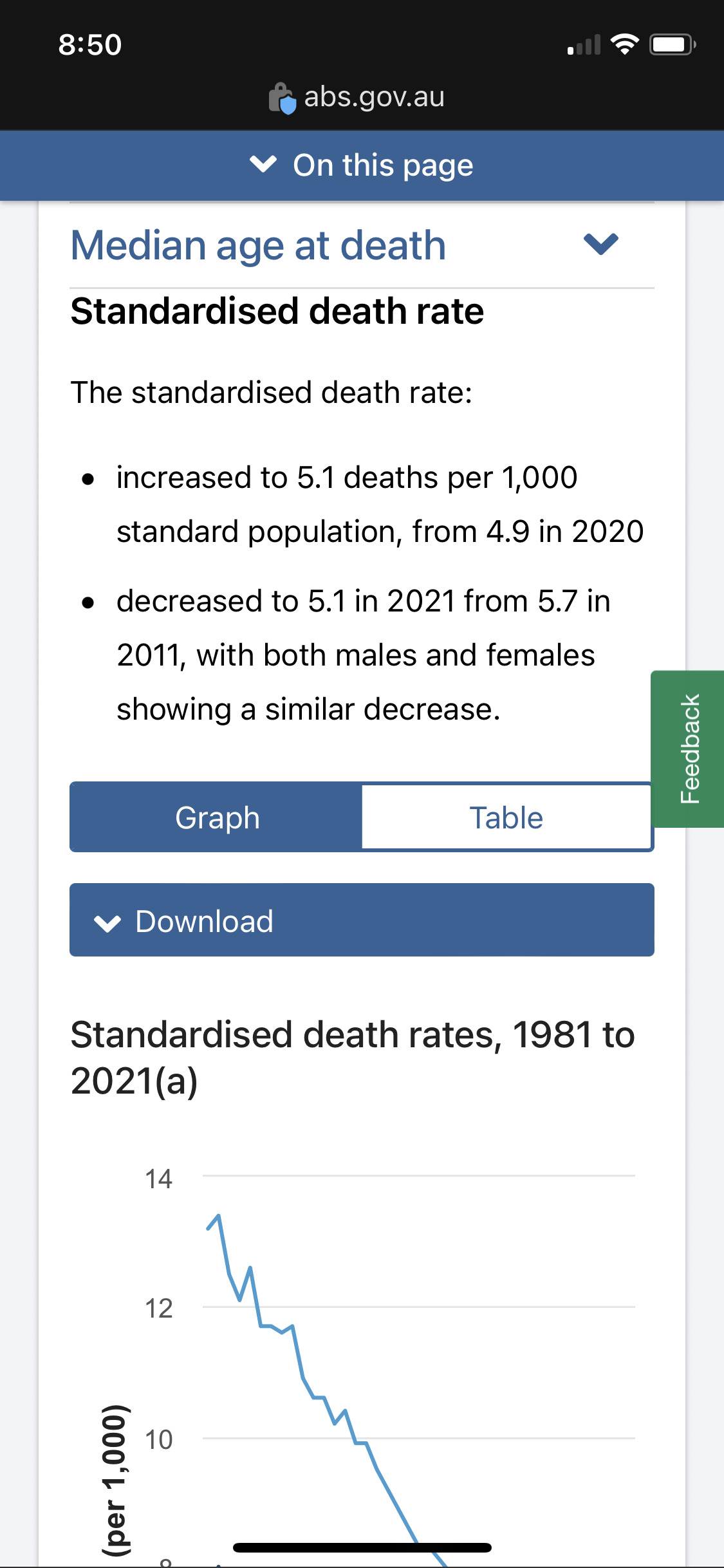The height and width of the screenshot is (1568, 724).
Task: Click the Standardised death rate heading
Action: point(277,312)
